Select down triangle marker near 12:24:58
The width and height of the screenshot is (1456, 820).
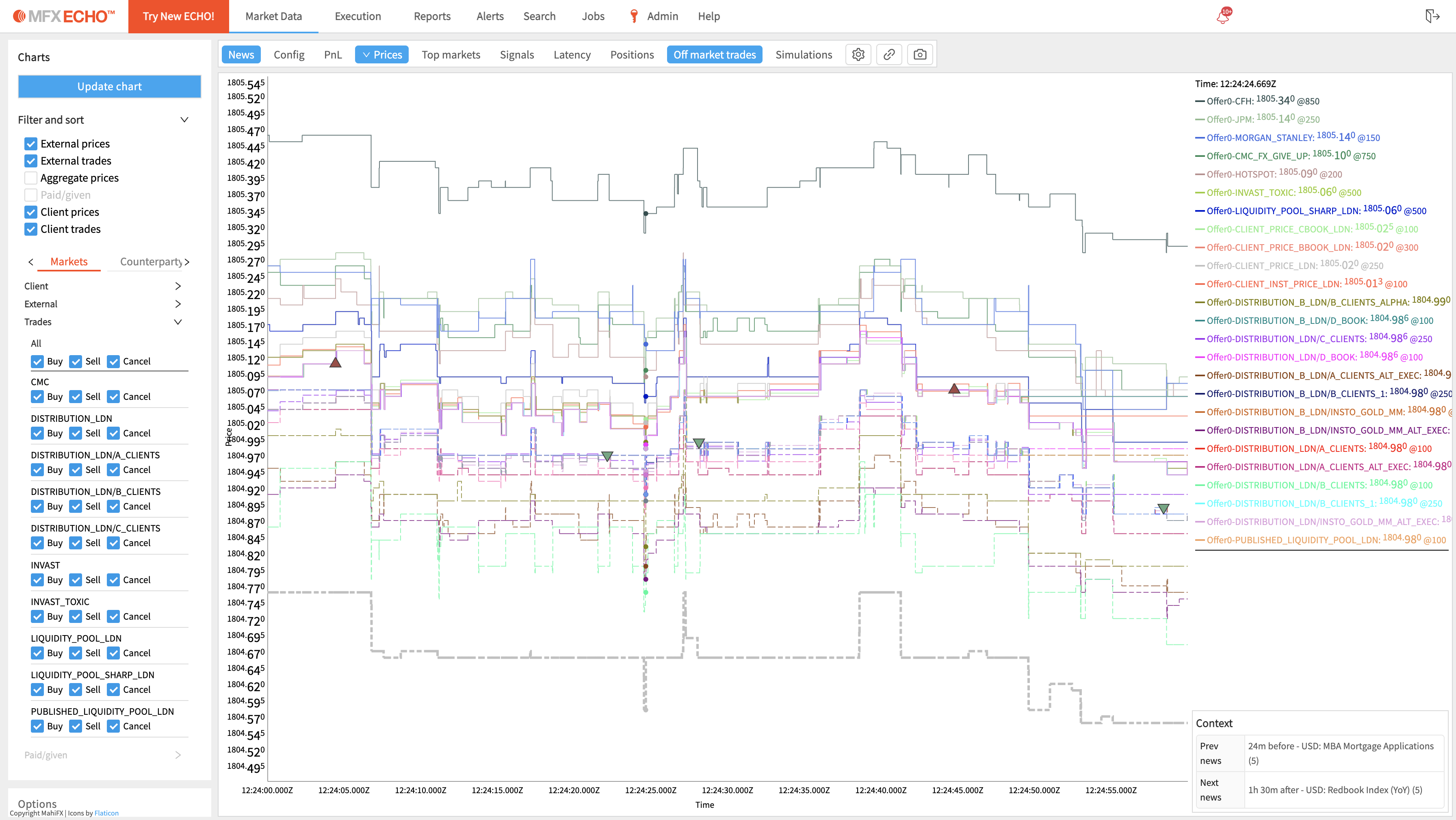coord(1163,508)
